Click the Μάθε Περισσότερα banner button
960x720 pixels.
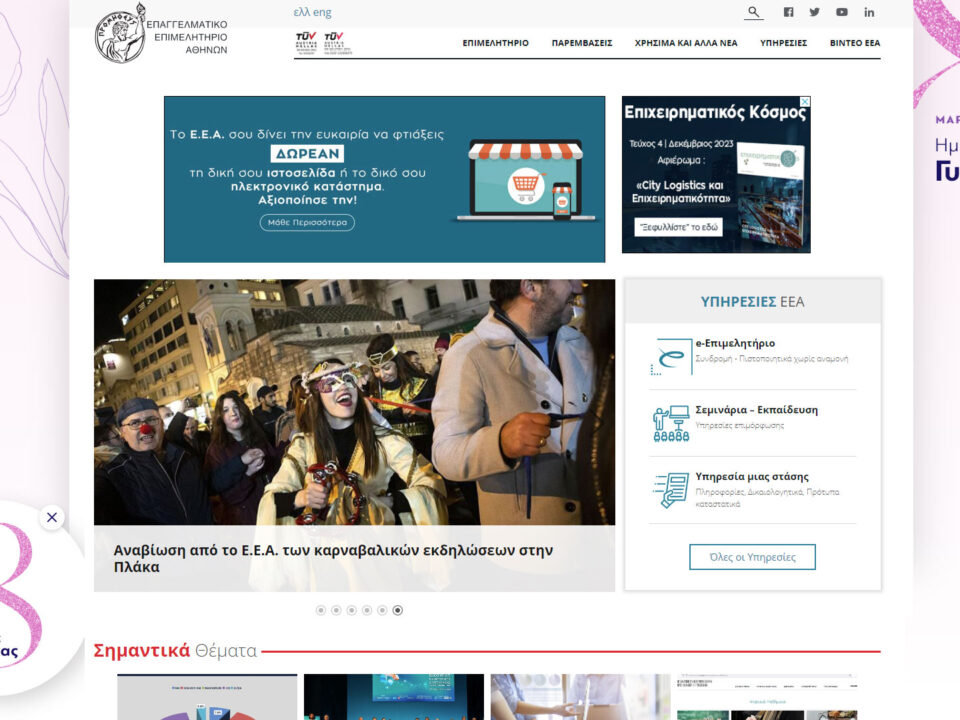click(x=307, y=222)
